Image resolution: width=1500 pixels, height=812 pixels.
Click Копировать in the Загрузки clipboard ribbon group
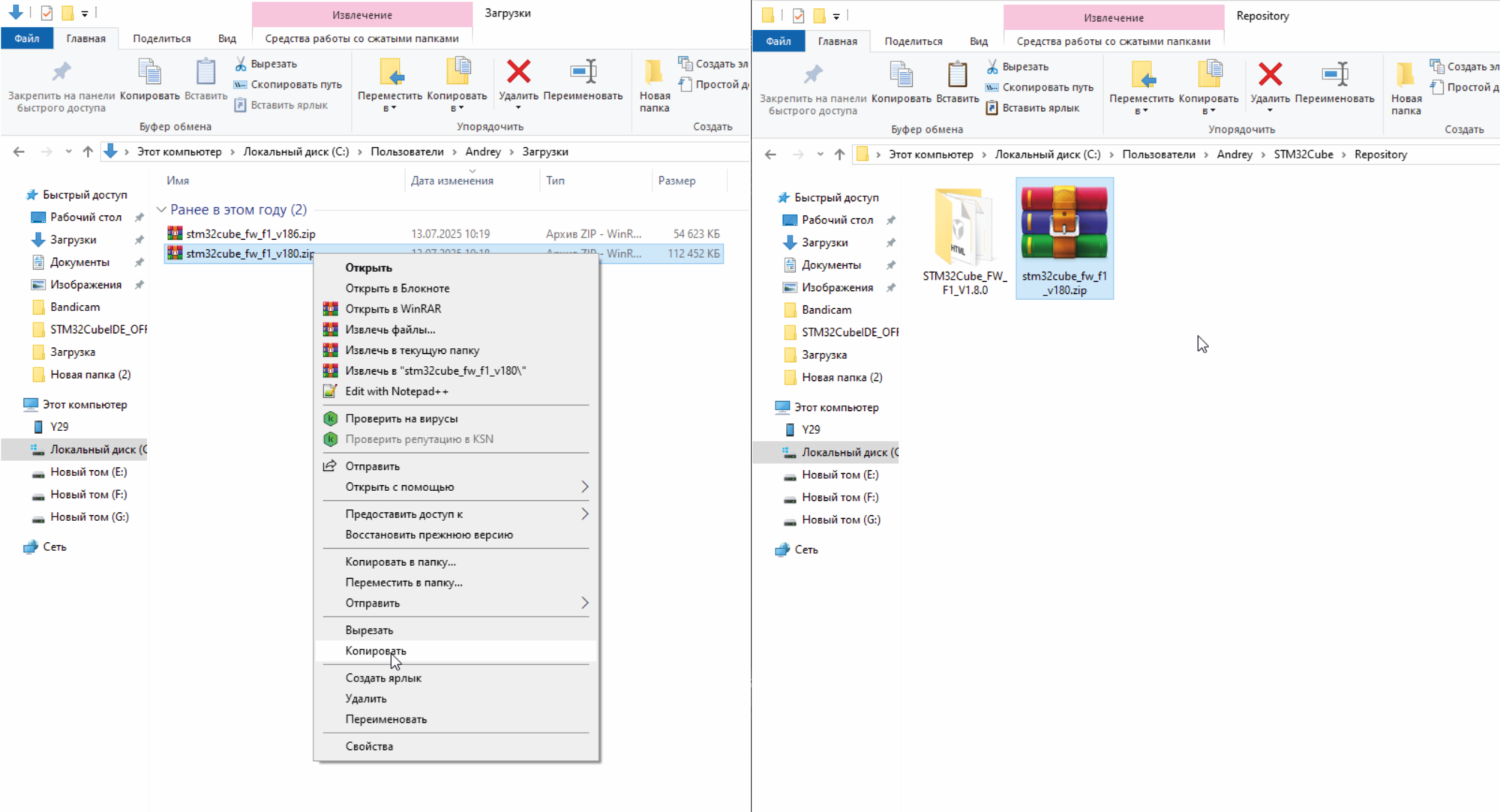pos(150,80)
